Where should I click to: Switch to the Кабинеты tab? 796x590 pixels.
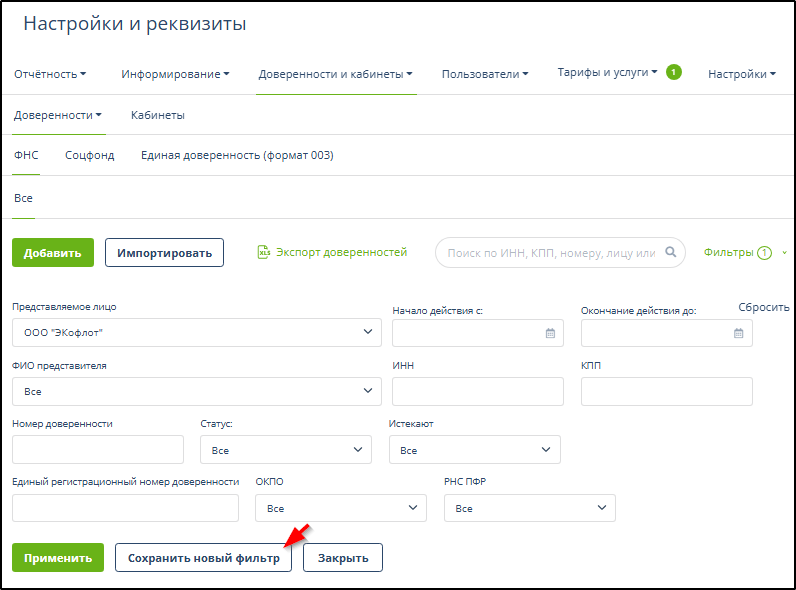(158, 115)
